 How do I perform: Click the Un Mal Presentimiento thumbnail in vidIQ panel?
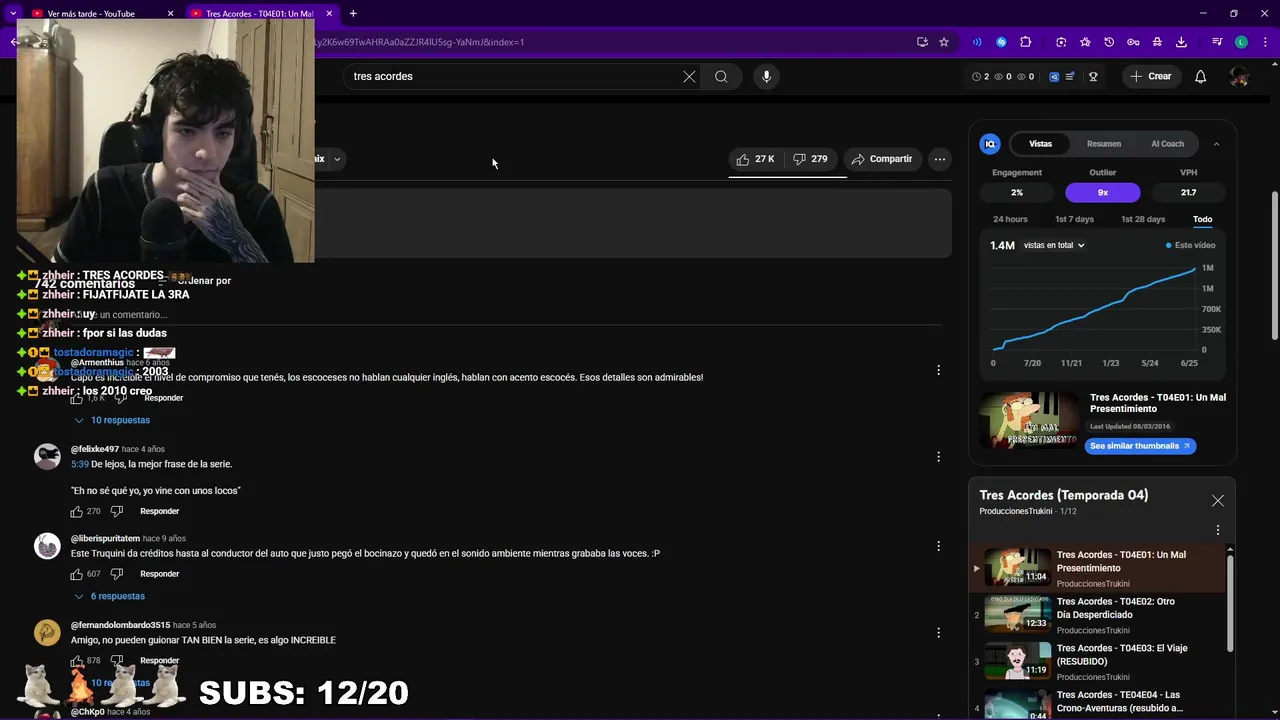[x=1028, y=419]
